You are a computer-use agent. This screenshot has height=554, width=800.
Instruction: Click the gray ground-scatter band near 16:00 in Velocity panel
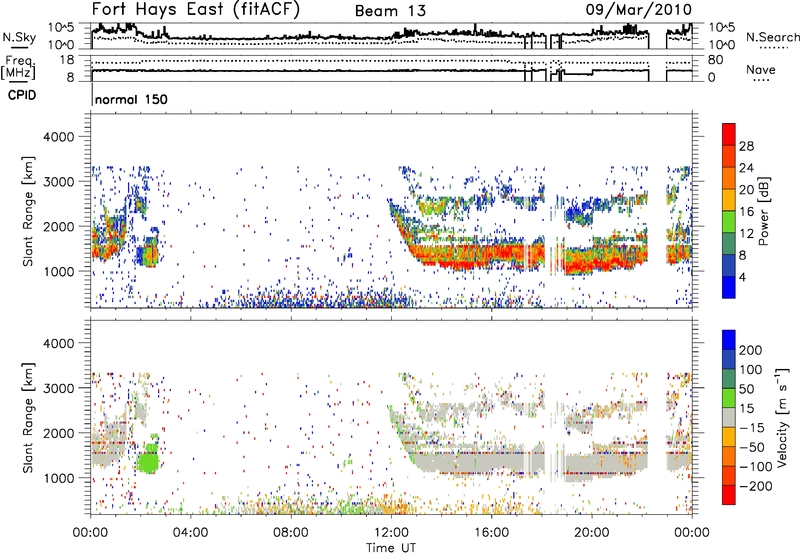[x=491, y=462]
